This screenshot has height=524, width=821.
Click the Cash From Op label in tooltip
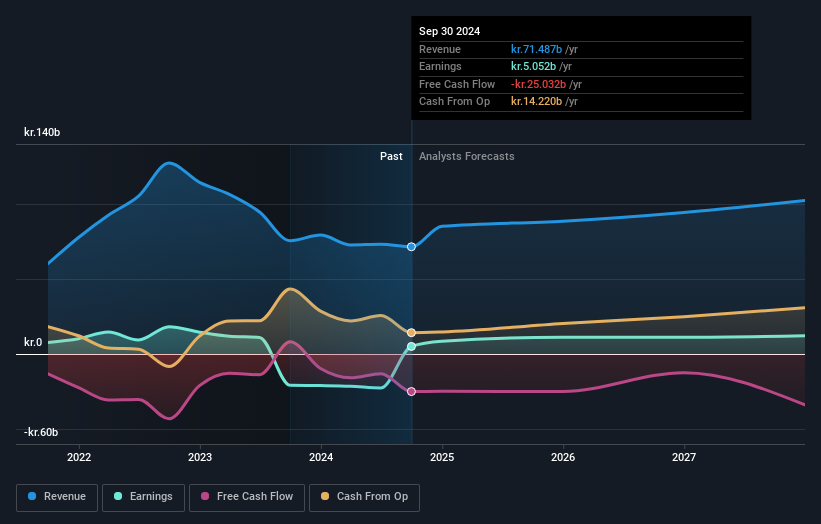(454, 101)
